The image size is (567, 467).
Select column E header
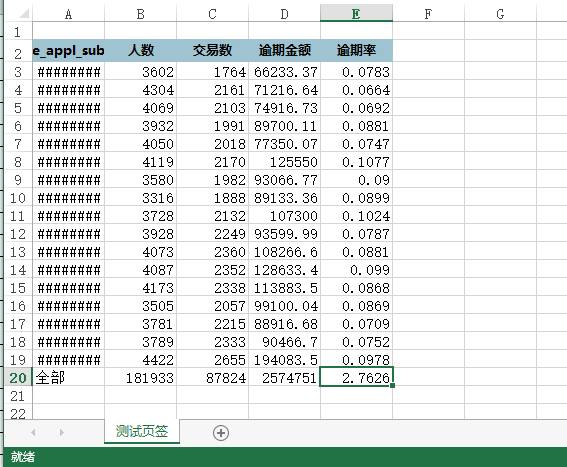(356, 13)
